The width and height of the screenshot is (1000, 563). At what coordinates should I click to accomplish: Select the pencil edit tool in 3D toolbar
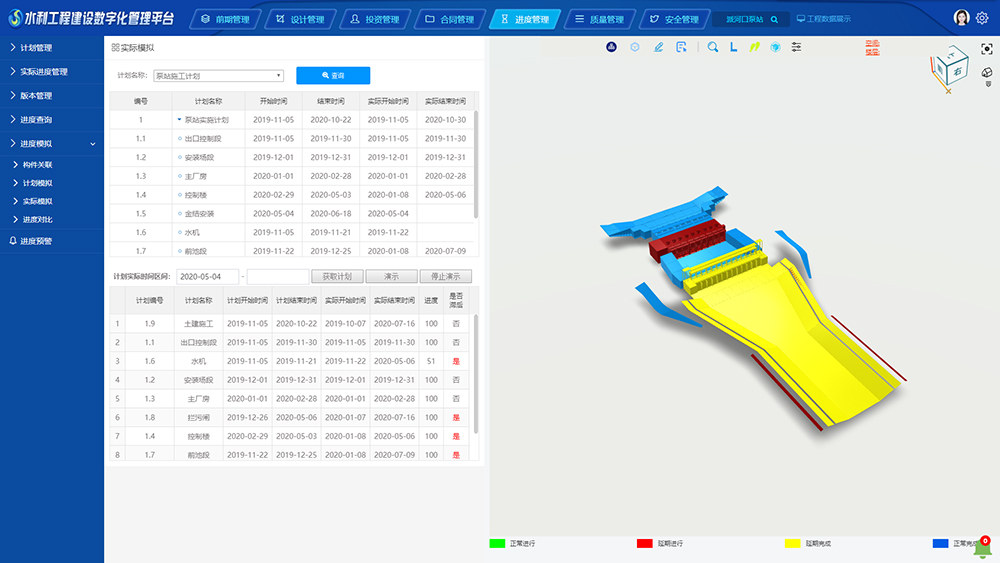(x=658, y=47)
